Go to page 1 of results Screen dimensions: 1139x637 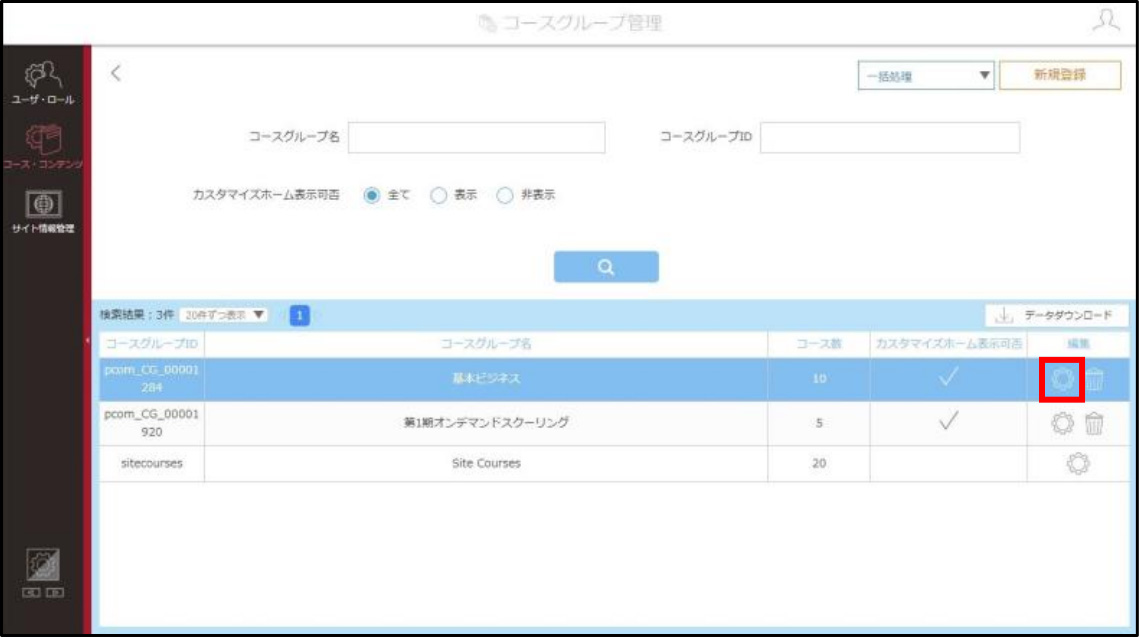click(299, 315)
